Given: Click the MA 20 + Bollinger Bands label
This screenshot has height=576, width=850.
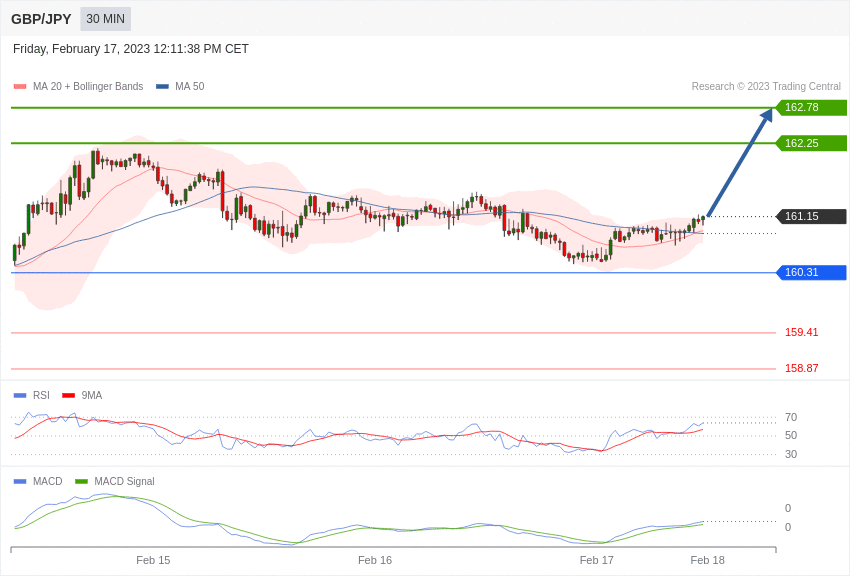Looking at the screenshot, I should coord(88,86).
